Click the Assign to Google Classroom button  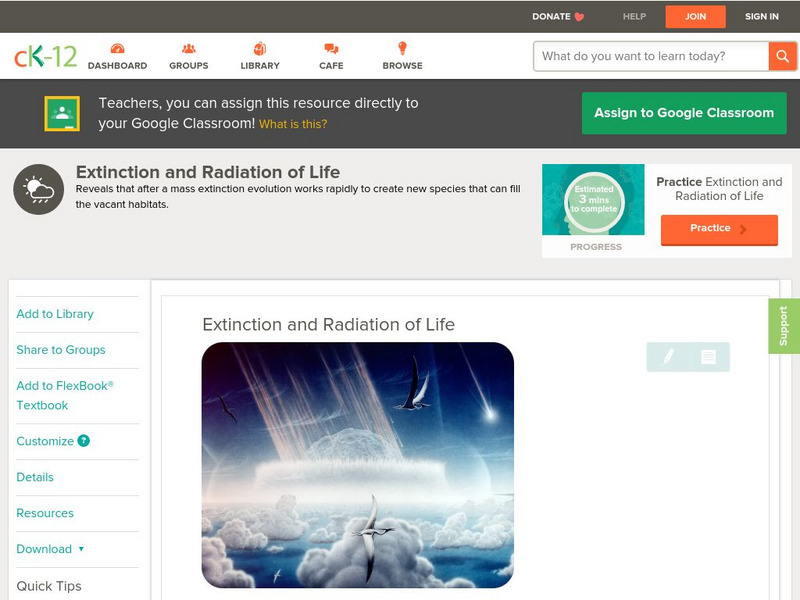click(x=684, y=112)
